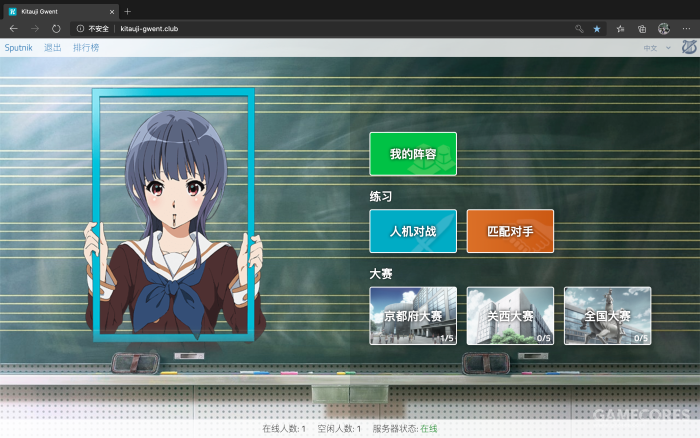Screen dimensions: 700x438
Task: Open the 我的阵容 green deck button
Action: (x=413, y=154)
